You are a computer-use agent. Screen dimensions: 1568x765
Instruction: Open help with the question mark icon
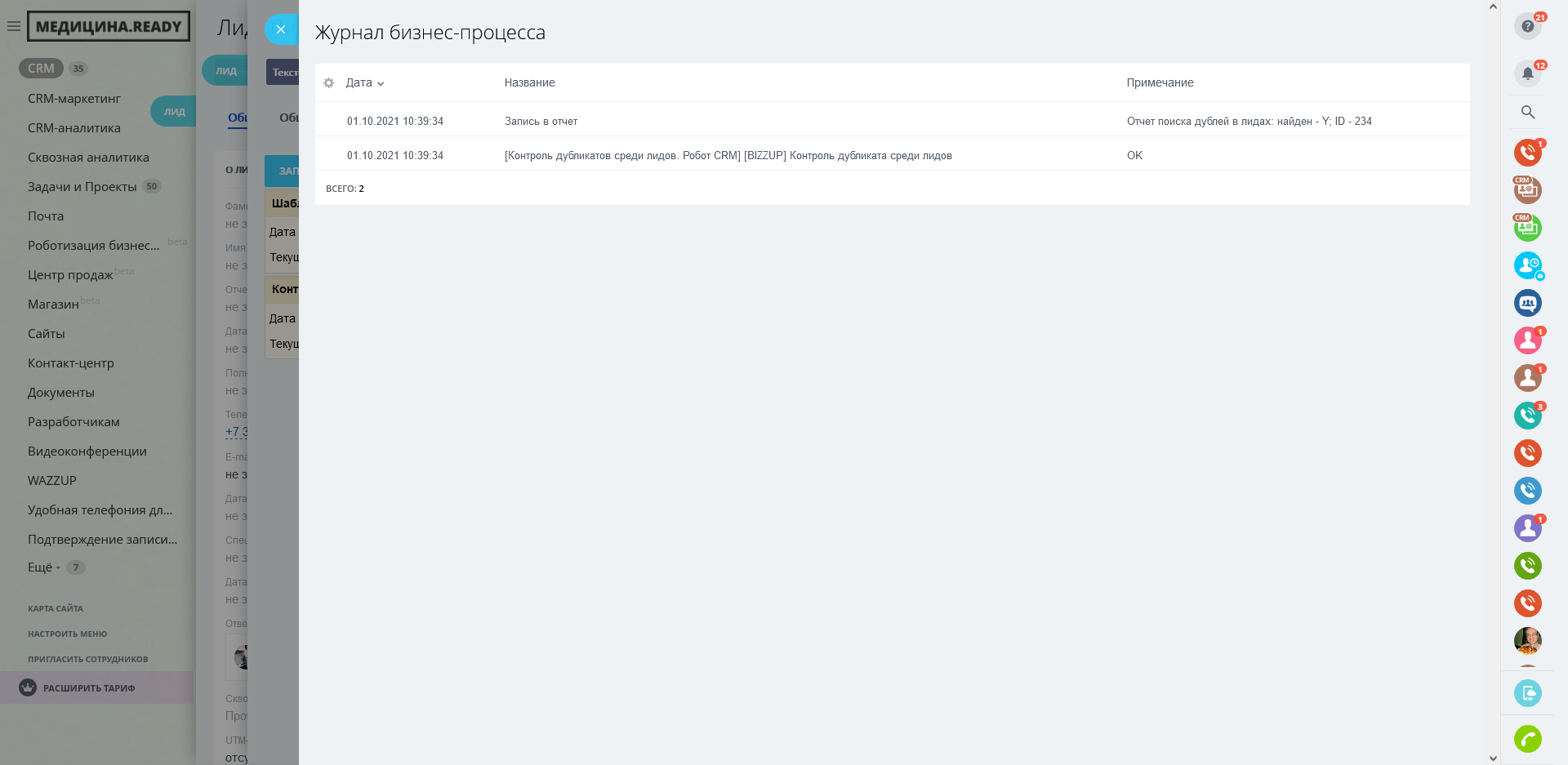tap(1528, 26)
